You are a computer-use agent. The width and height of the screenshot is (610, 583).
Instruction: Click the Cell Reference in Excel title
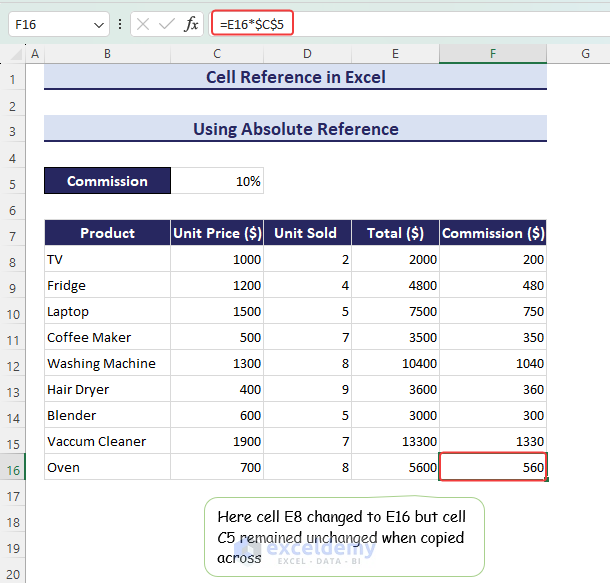tap(295, 77)
